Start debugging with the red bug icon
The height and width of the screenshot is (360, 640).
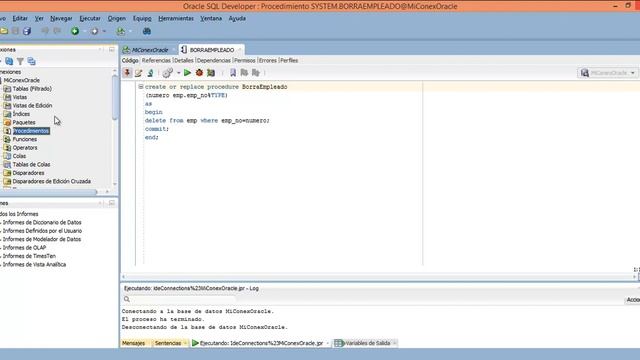point(199,73)
